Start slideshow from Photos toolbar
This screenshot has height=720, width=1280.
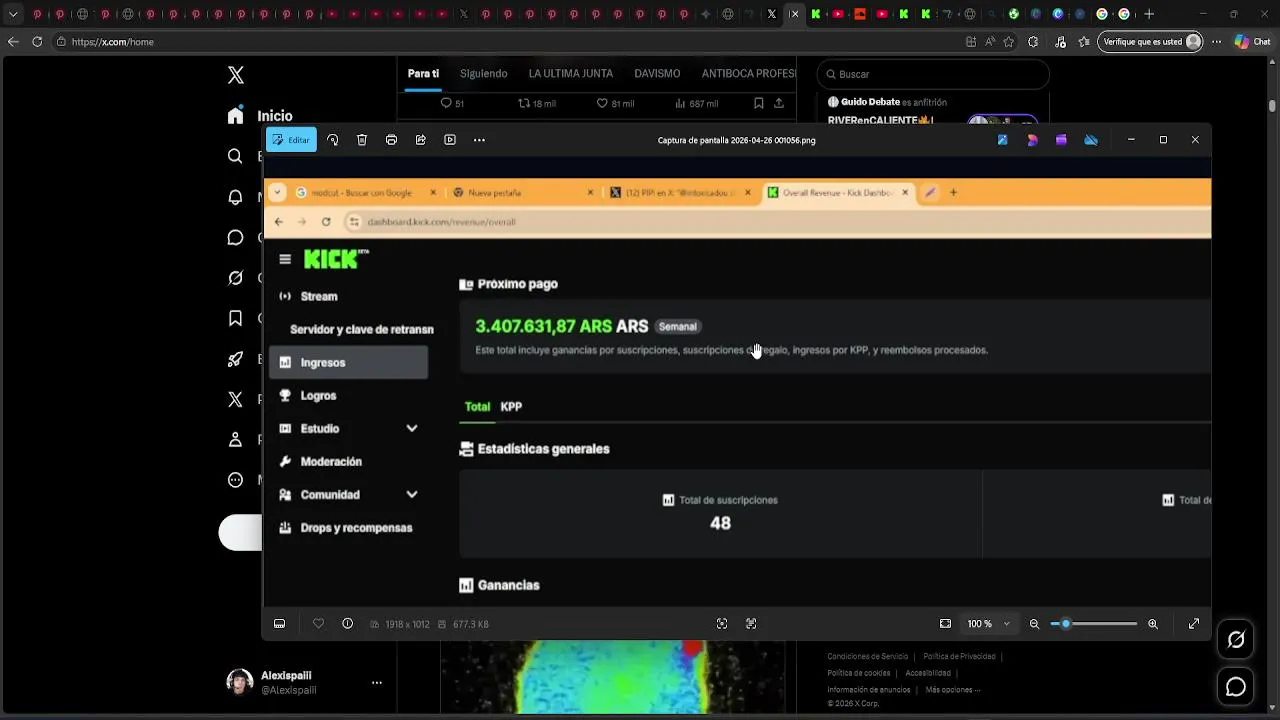pos(450,140)
